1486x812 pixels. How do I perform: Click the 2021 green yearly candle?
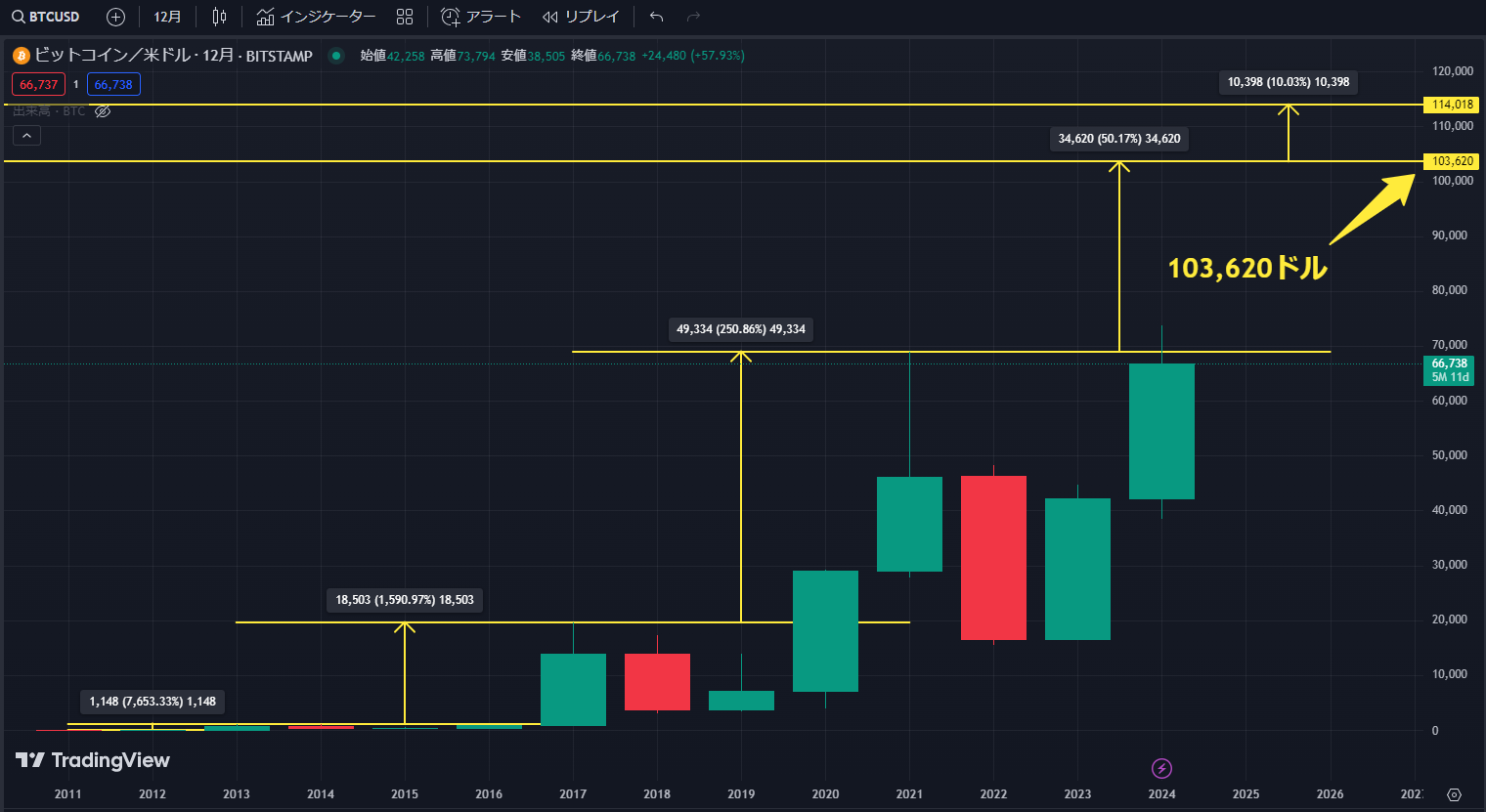pyautogui.click(x=909, y=524)
